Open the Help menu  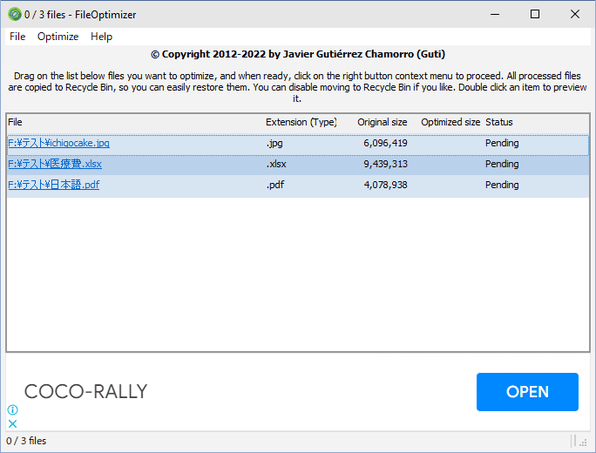tap(101, 36)
